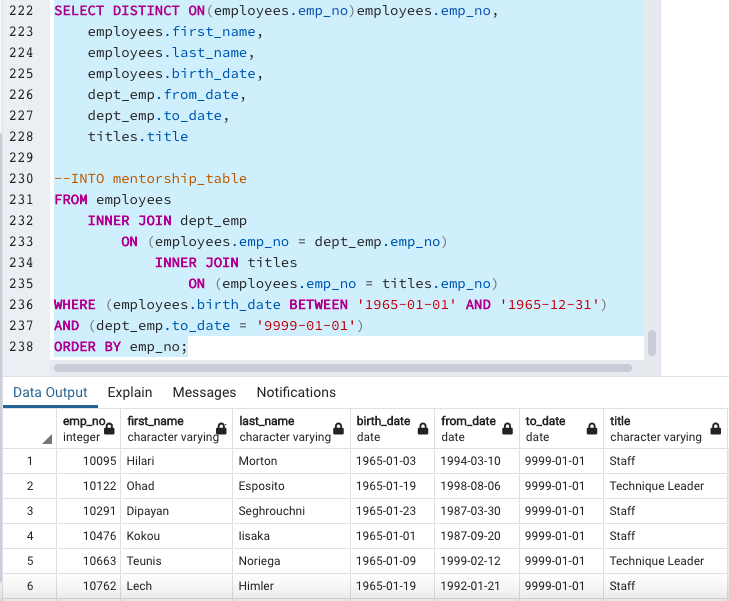
Task: Click from_date cell 1992-01-21
Action: click(477, 586)
